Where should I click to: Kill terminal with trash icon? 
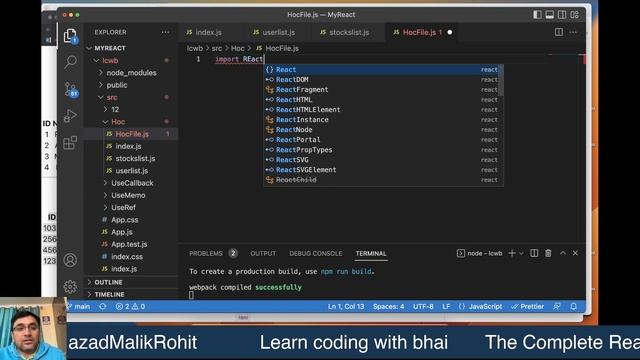pos(548,253)
